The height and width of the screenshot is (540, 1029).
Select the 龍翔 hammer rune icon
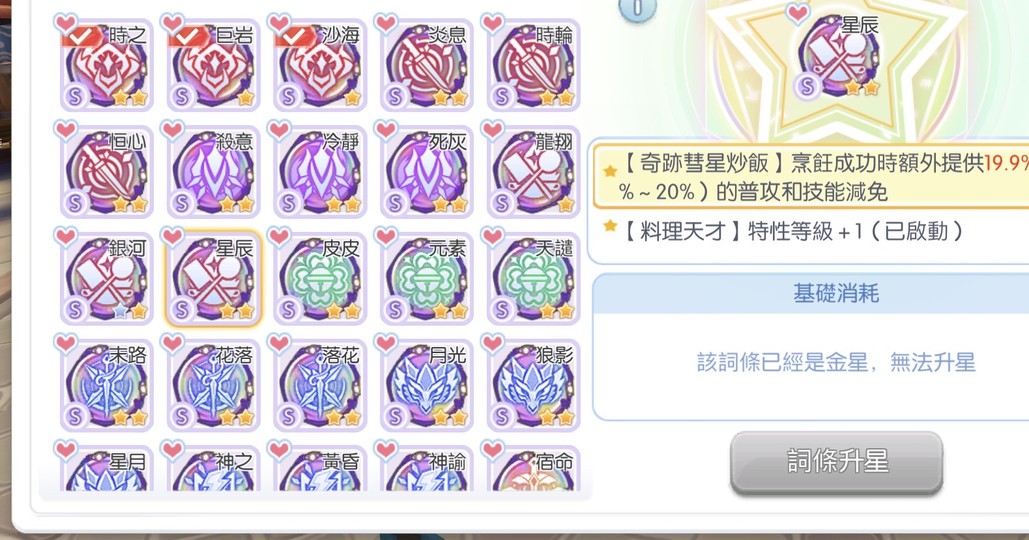click(x=534, y=172)
